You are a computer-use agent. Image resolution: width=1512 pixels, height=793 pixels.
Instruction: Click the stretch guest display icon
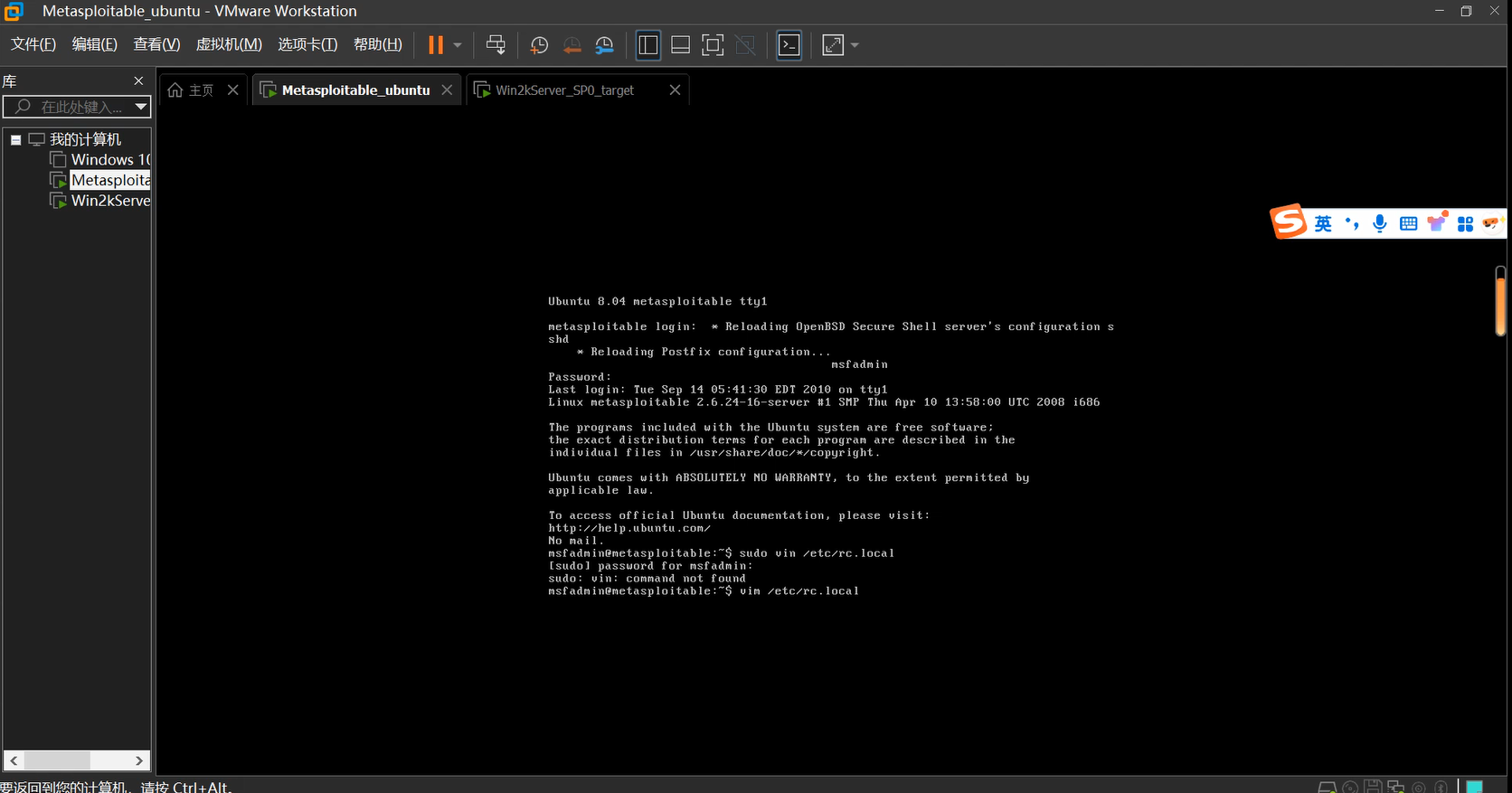(833, 45)
